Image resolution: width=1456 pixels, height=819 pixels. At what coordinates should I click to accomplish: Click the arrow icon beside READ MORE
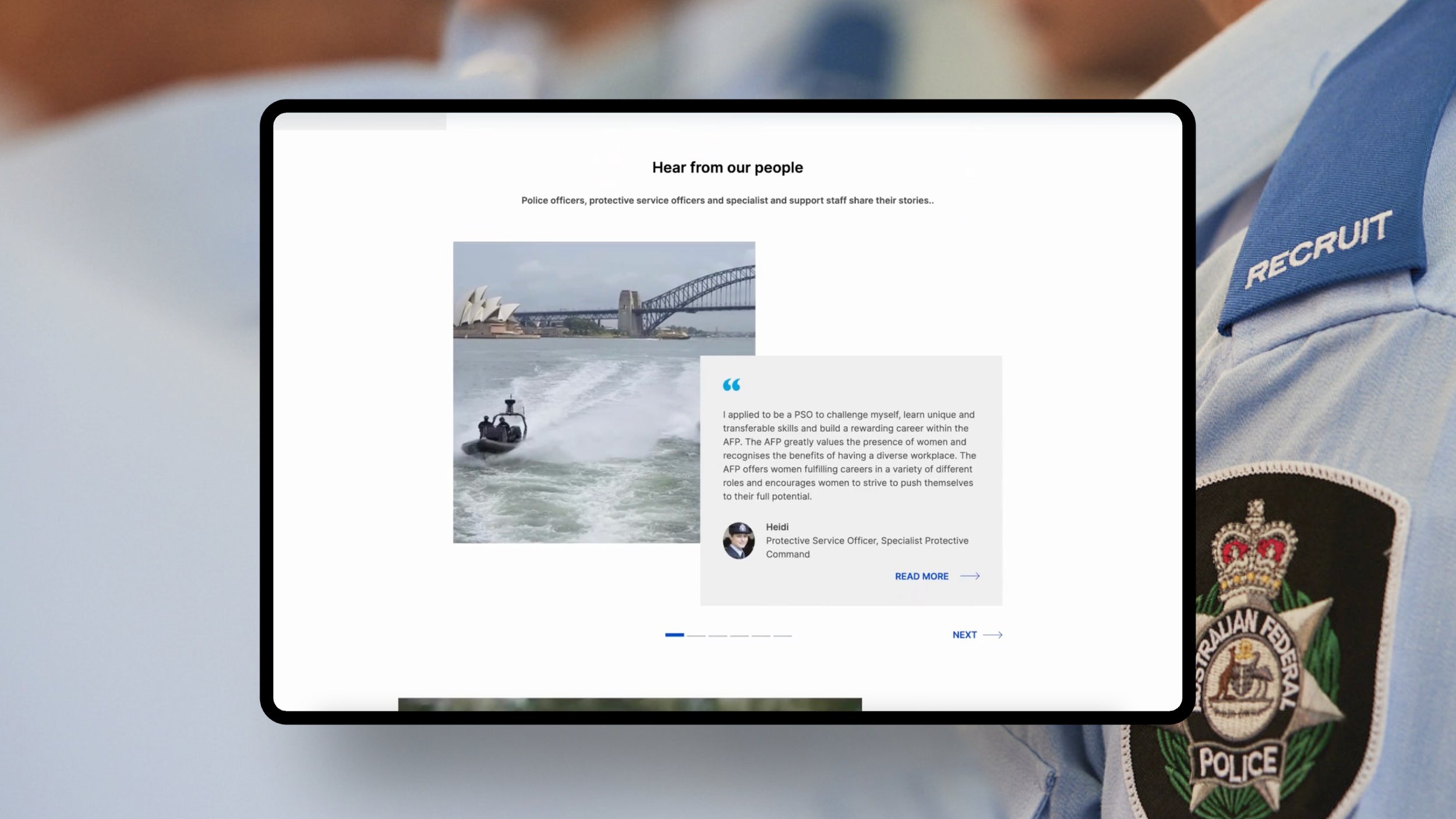pos(970,576)
